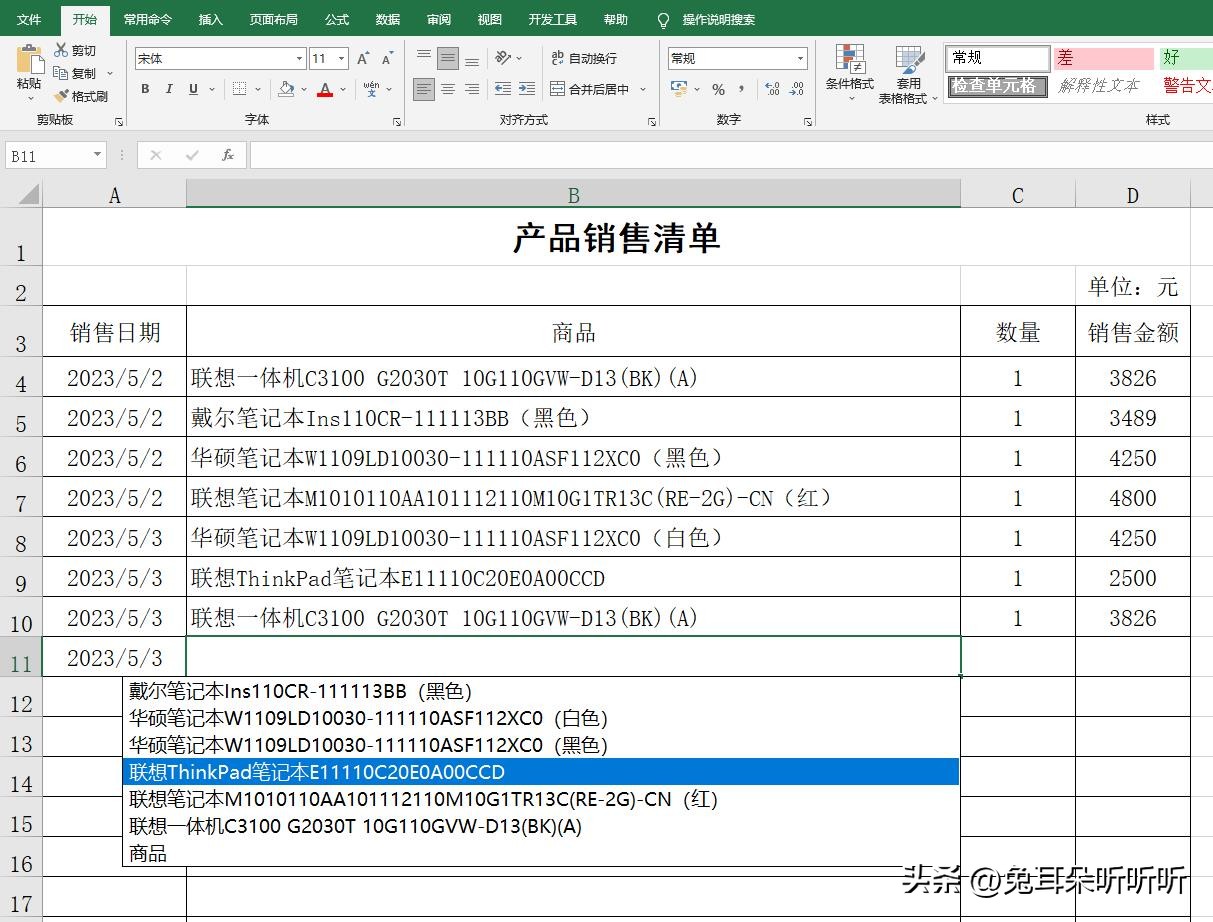Viewport: 1213px width, 922px height.
Task: Click the Paste (粘贴) clipboard icon
Action: click(x=29, y=58)
